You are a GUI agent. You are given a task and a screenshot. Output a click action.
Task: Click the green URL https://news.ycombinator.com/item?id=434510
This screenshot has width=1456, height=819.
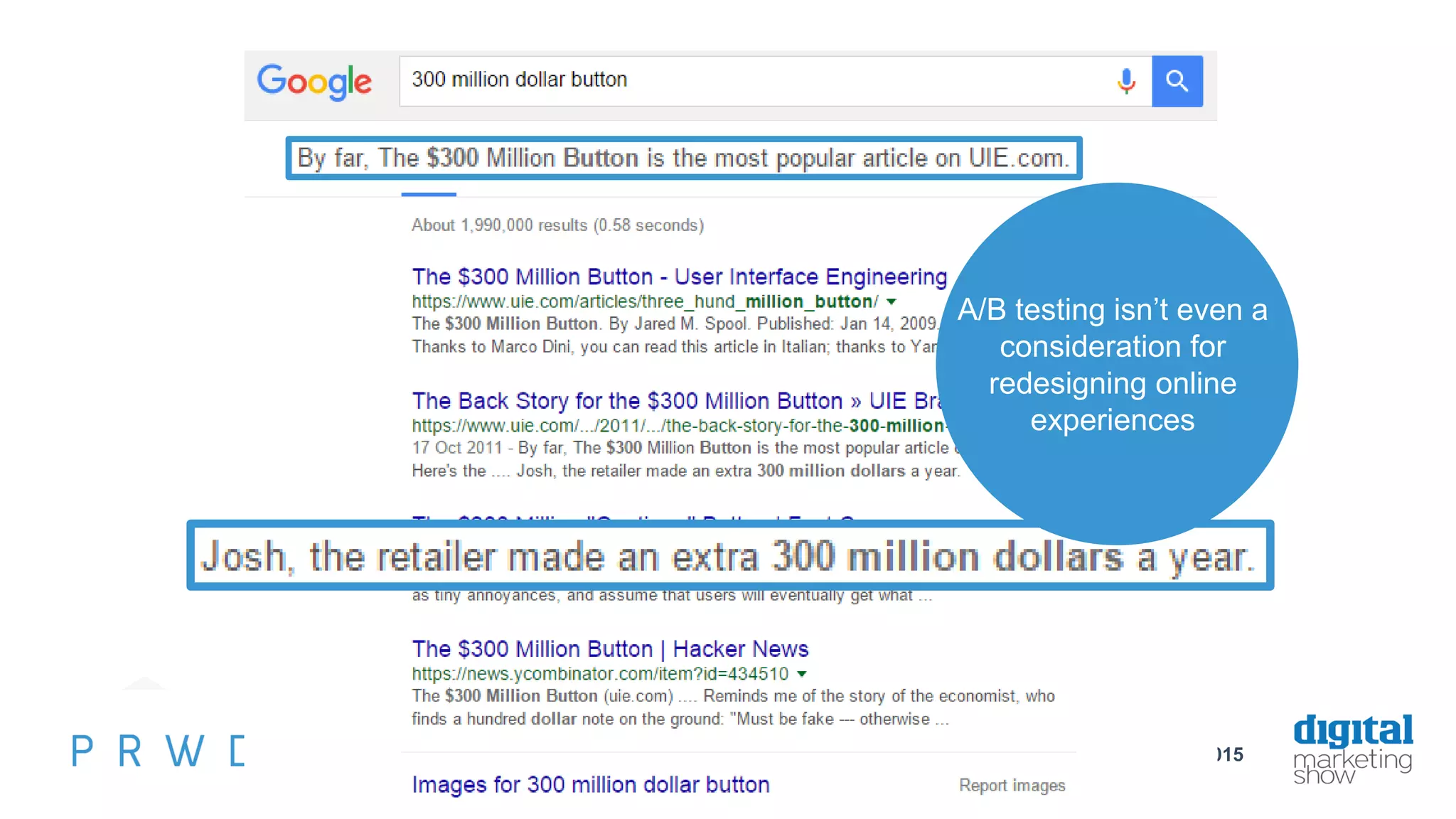coord(600,674)
